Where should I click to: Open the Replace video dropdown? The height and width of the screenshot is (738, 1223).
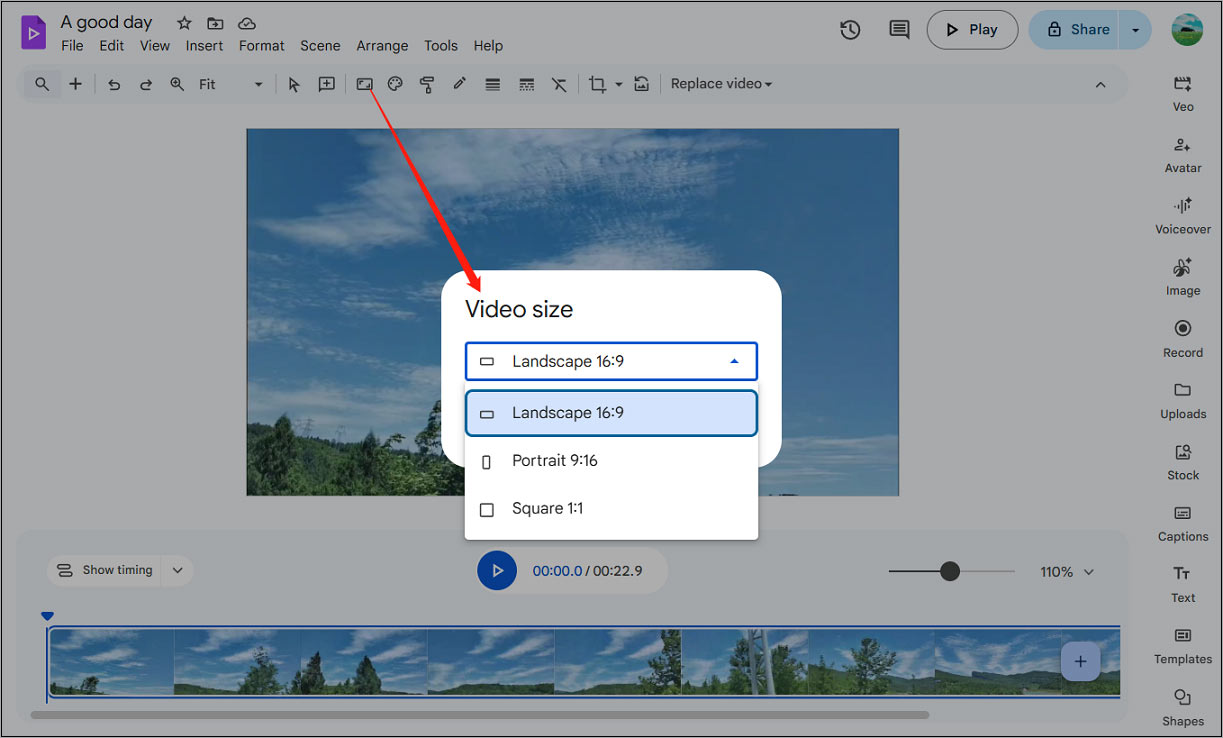(720, 83)
